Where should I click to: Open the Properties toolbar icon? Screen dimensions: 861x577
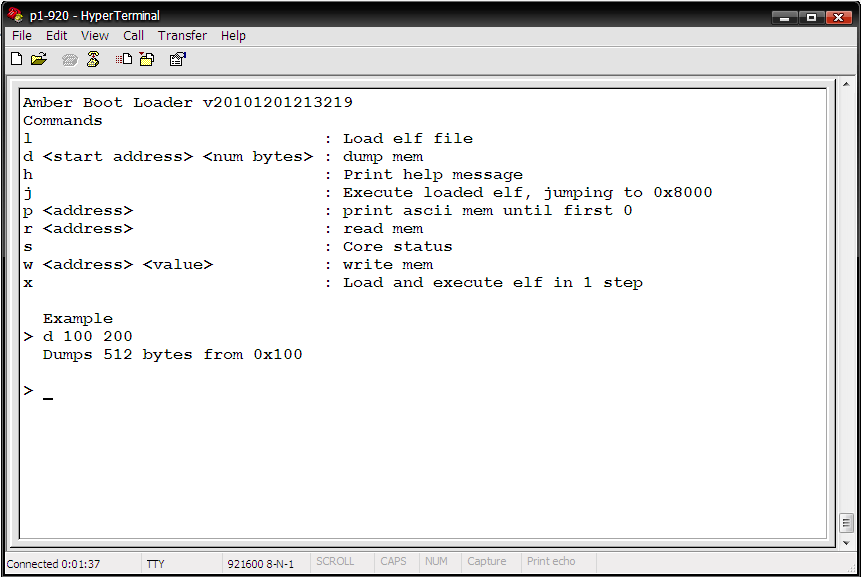pyautogui.click(x=177, y=59)
